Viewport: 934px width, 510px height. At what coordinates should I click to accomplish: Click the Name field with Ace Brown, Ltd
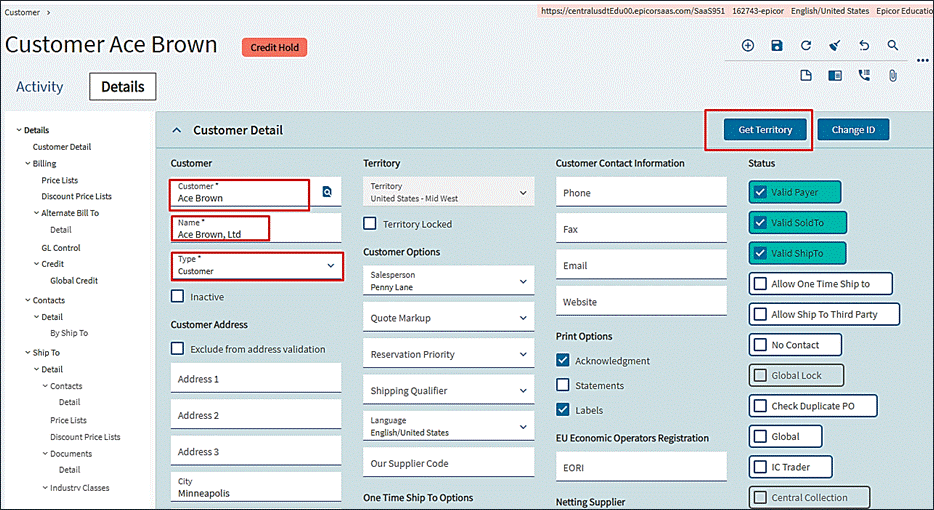256,228
